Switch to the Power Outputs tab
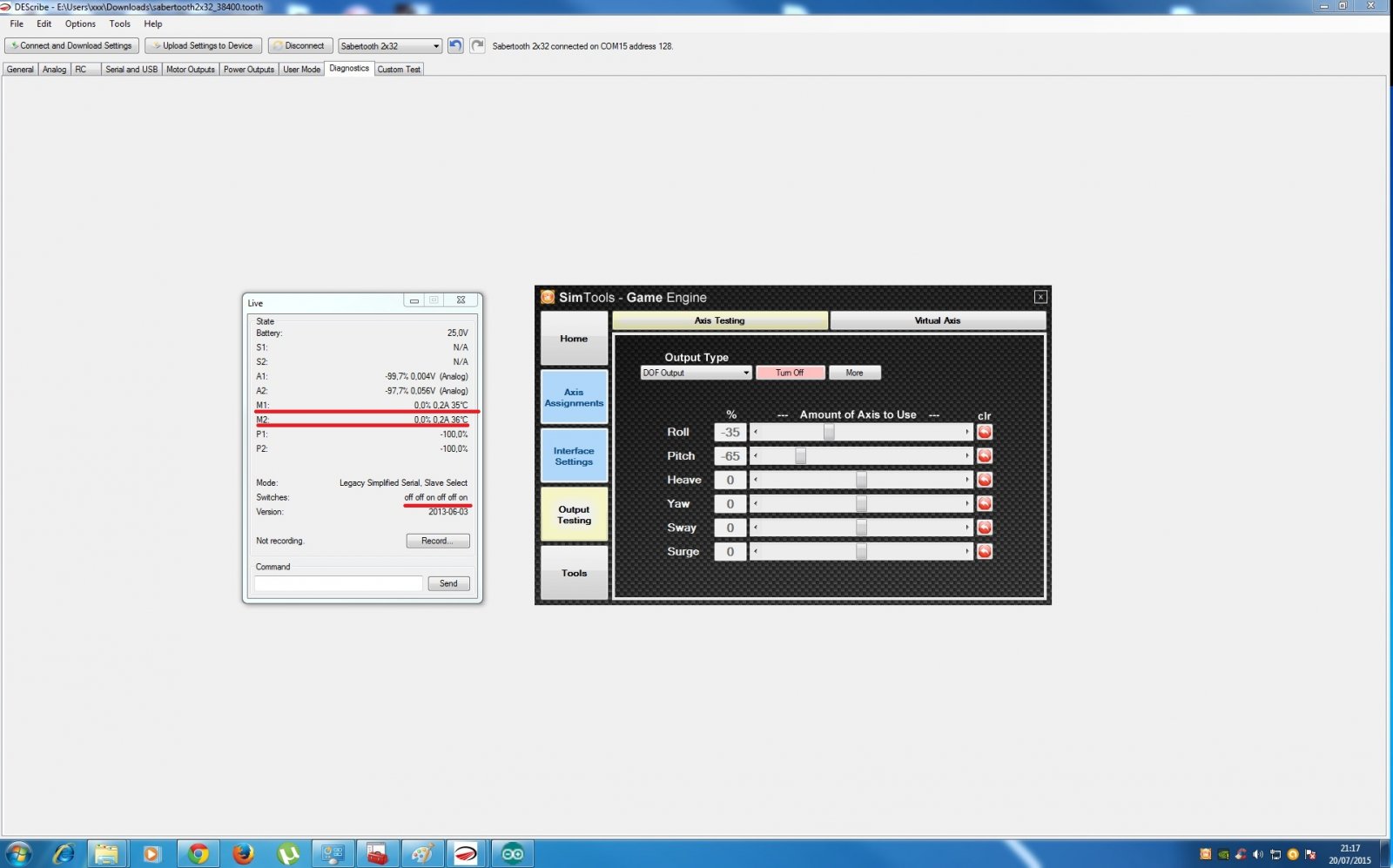This screenshot has height=868, width=1393. click(x=249, y=69)
